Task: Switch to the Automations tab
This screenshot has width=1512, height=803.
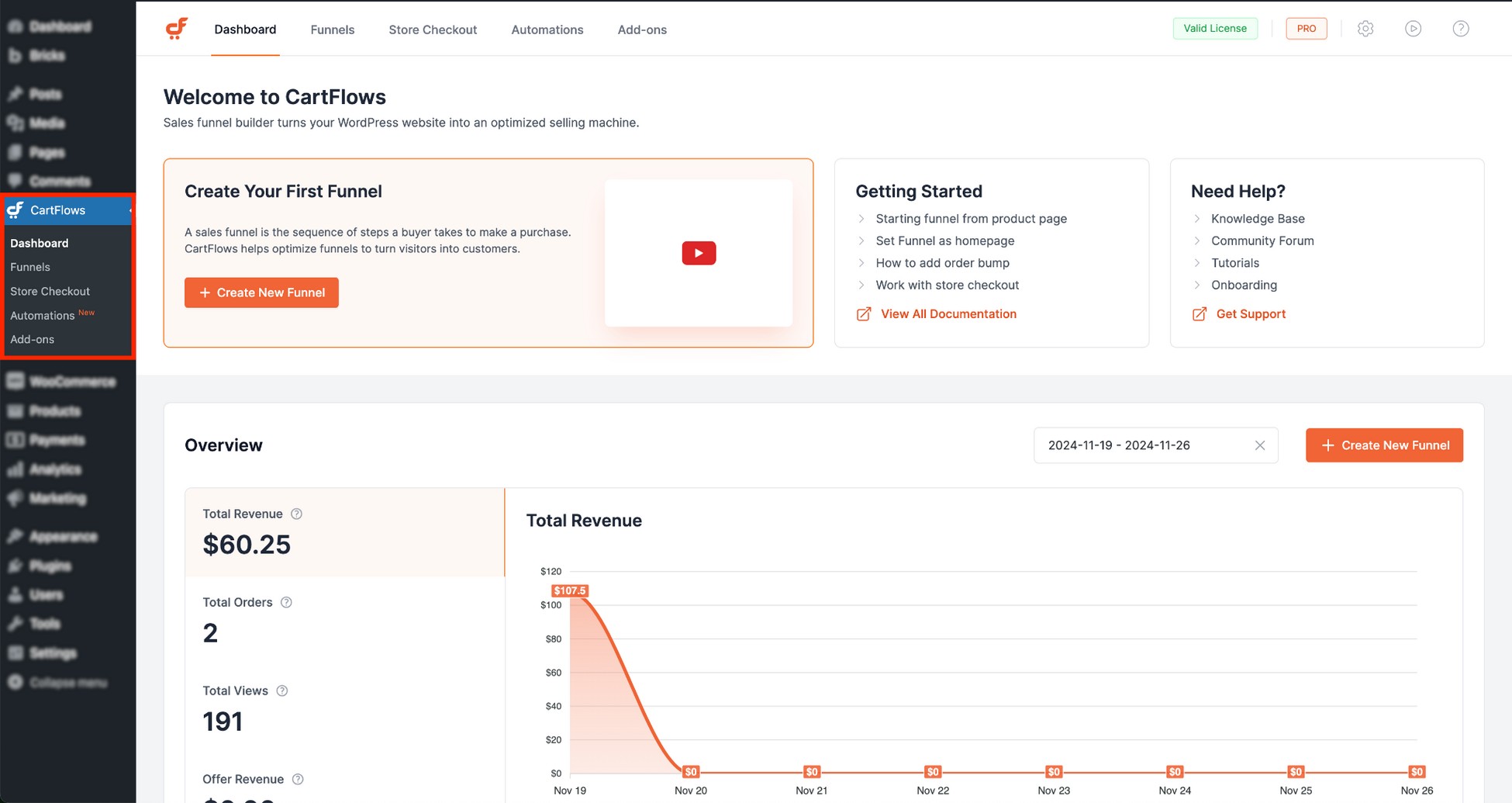Action: pyautogui.click(x=547, y=29)
